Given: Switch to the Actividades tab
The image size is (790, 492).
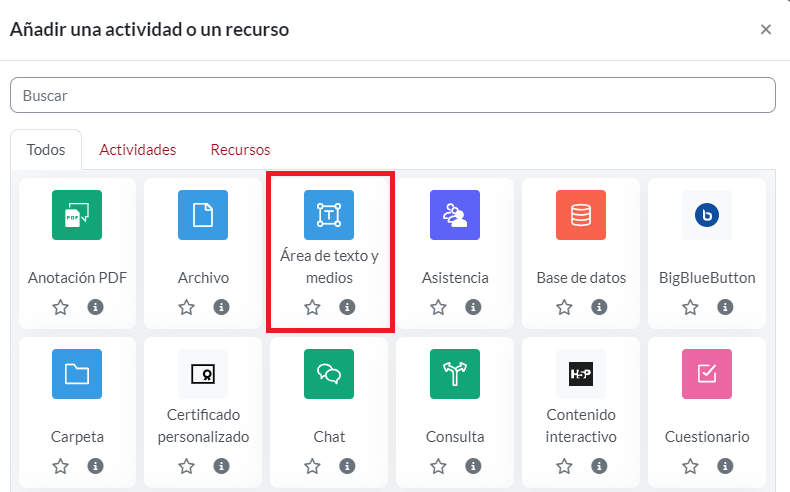Looking at the screenshot, I should (138, 150).
